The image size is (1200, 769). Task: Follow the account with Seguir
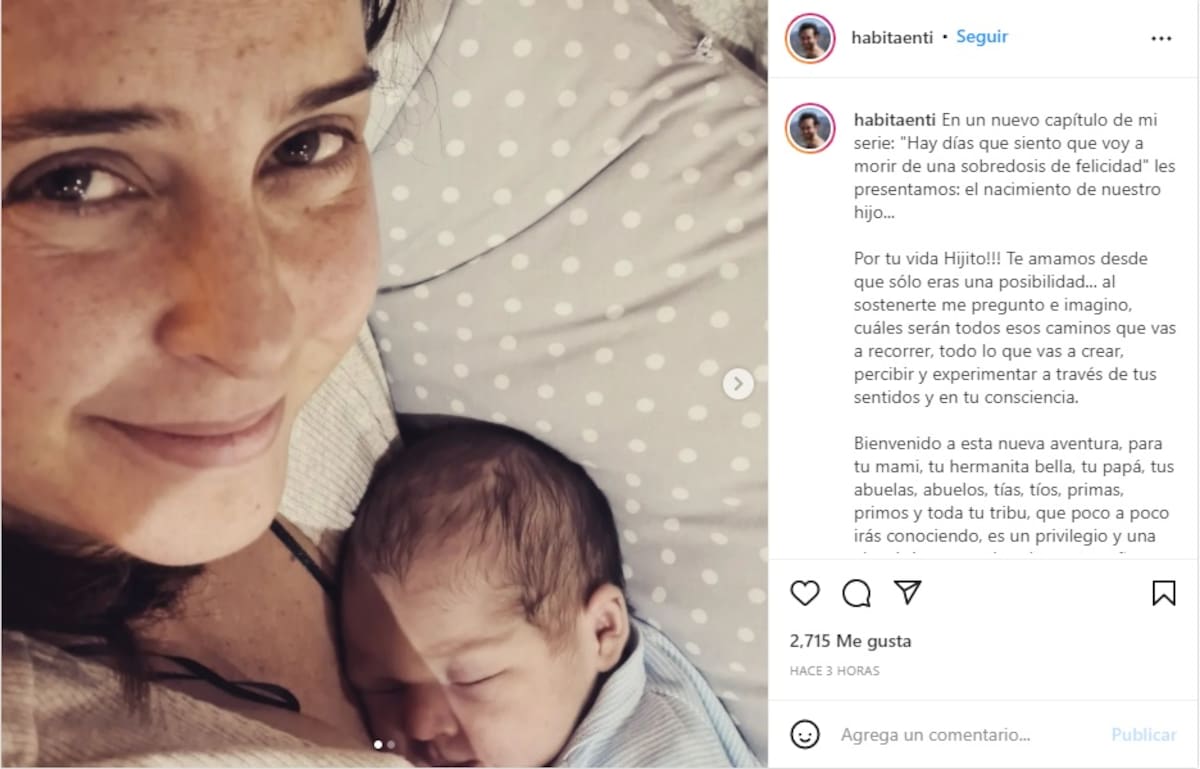tap(982, 37)
